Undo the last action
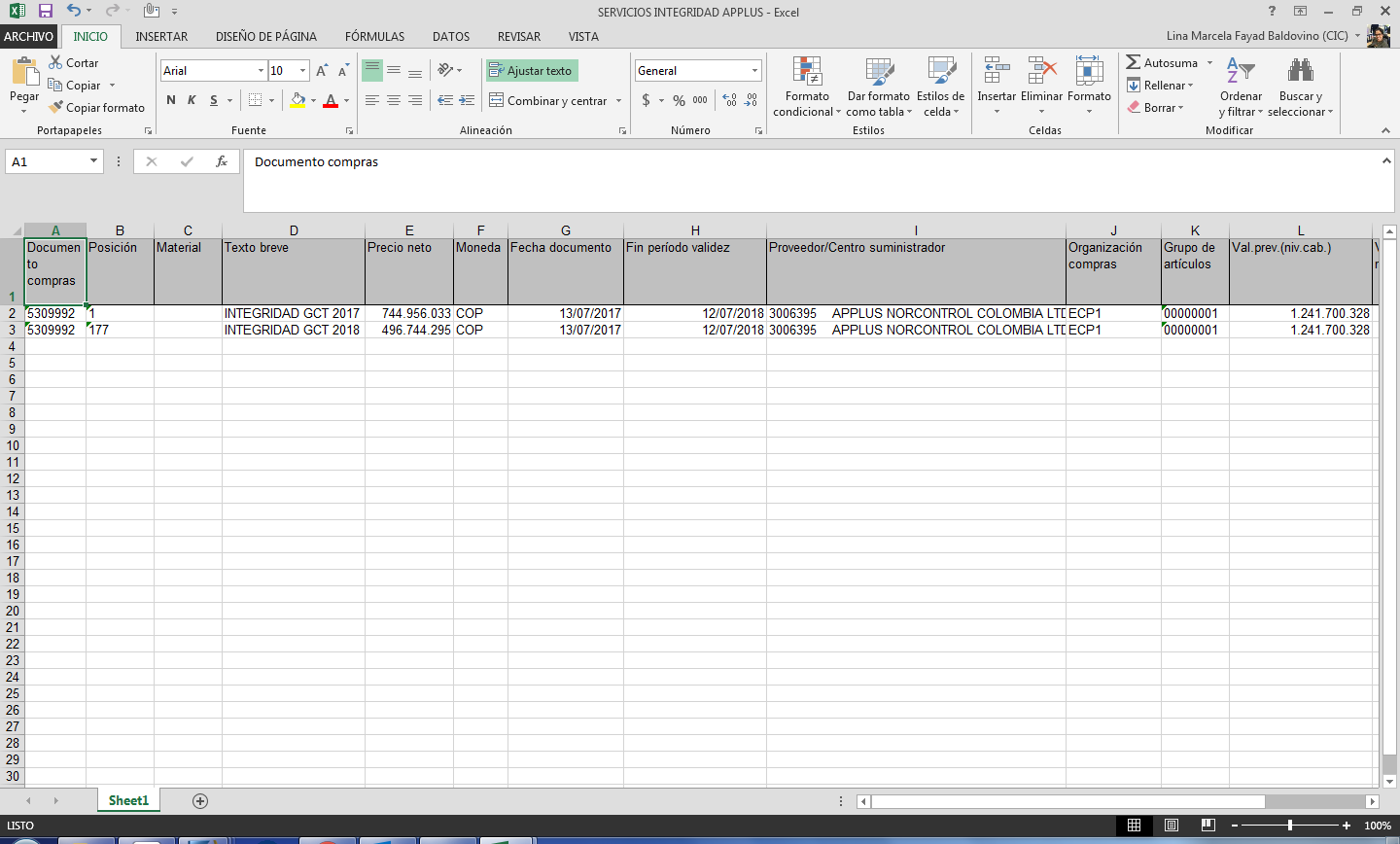The width and height of the screenshot is (1400, 844). [x=74, y=11]
